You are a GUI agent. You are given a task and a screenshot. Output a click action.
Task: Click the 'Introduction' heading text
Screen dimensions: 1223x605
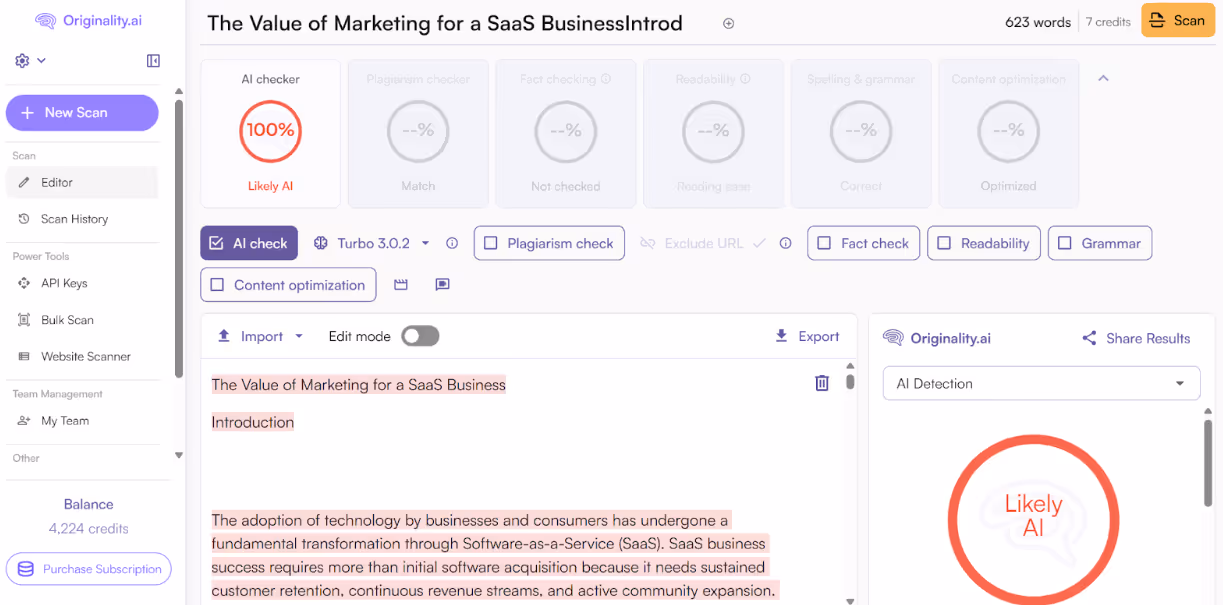253,422
